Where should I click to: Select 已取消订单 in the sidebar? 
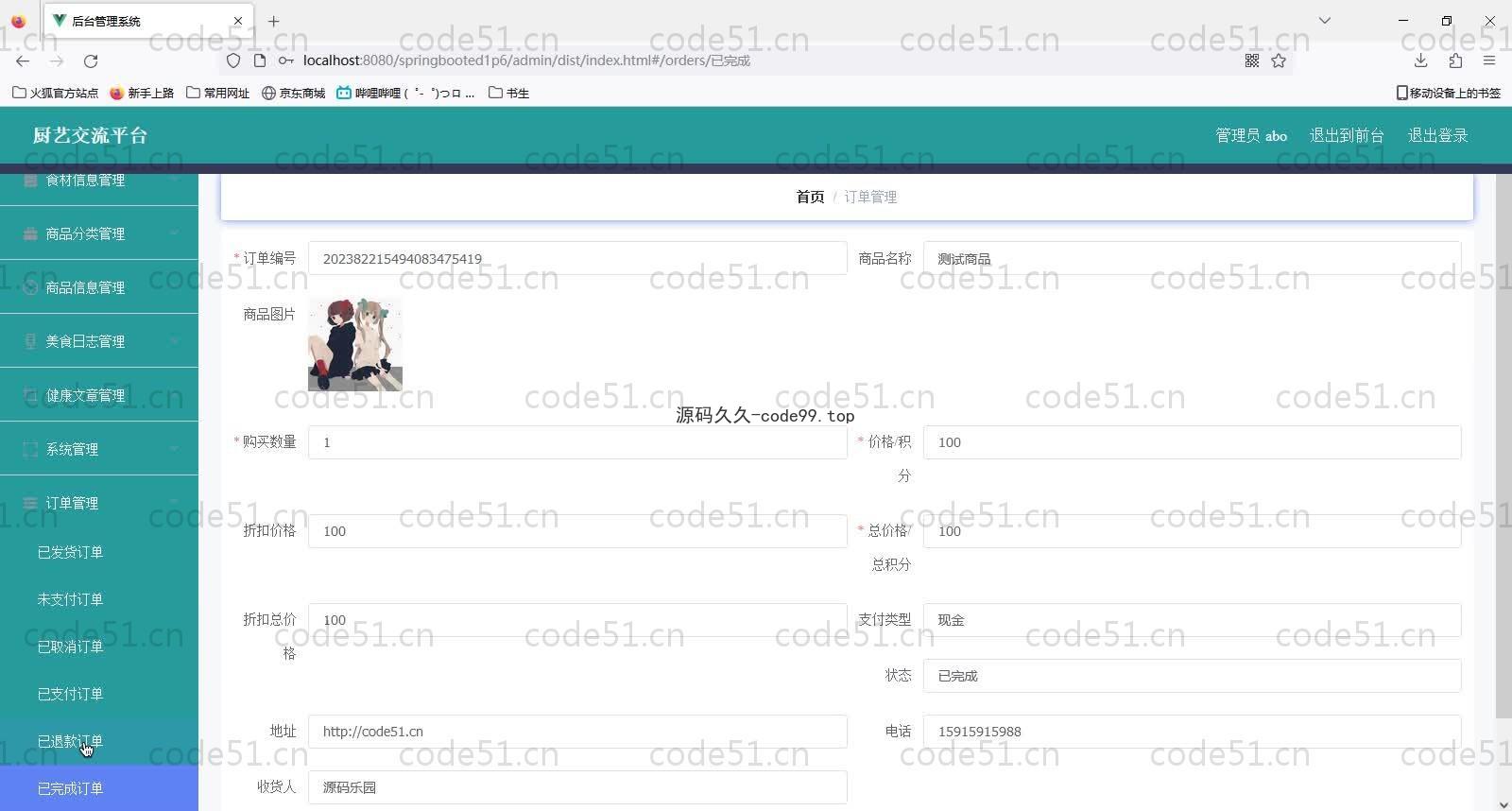pos(99,647)
